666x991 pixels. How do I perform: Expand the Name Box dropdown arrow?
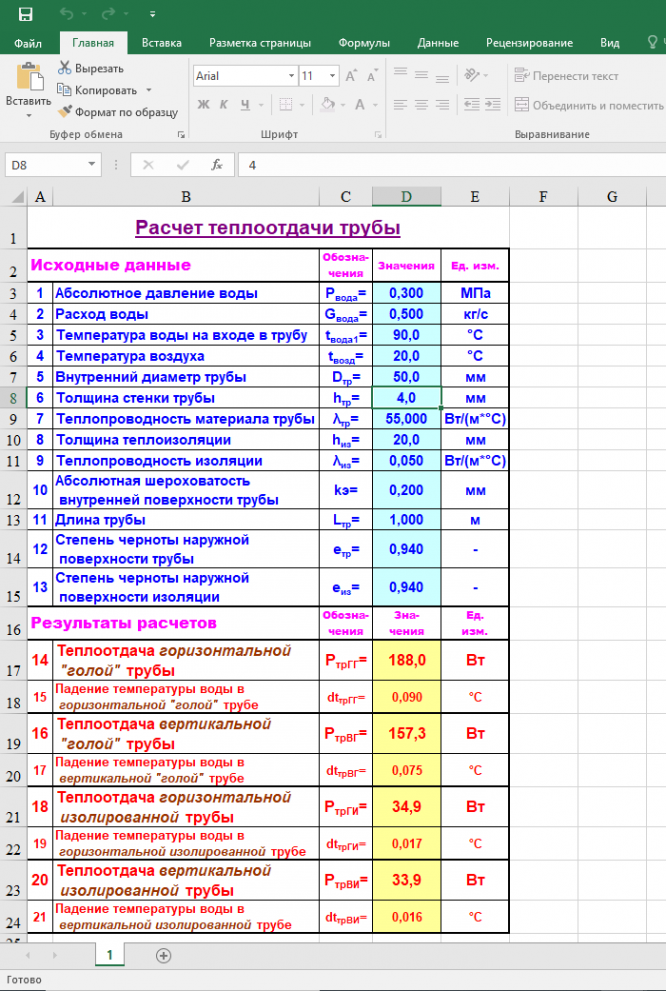pos(92,165)
